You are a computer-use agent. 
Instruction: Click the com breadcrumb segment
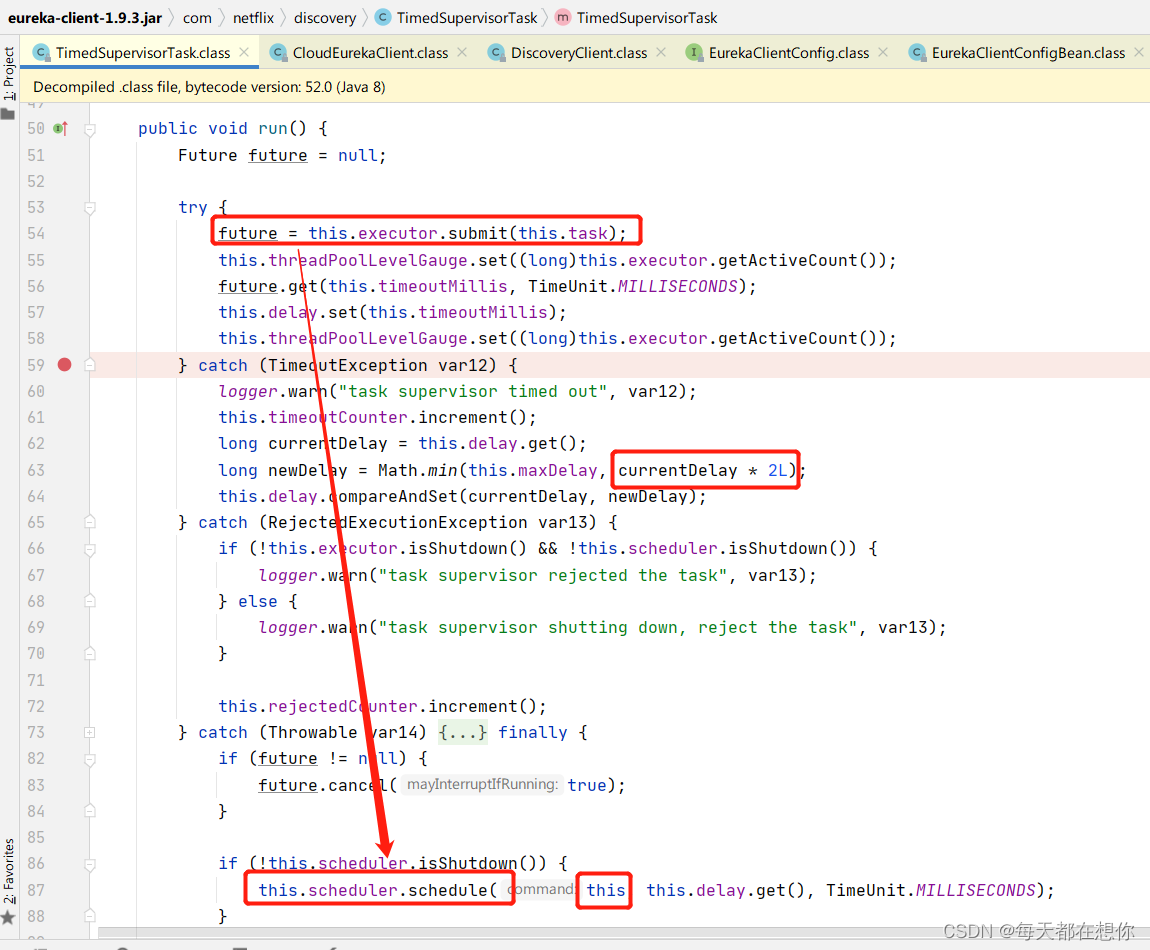(197, 18)
